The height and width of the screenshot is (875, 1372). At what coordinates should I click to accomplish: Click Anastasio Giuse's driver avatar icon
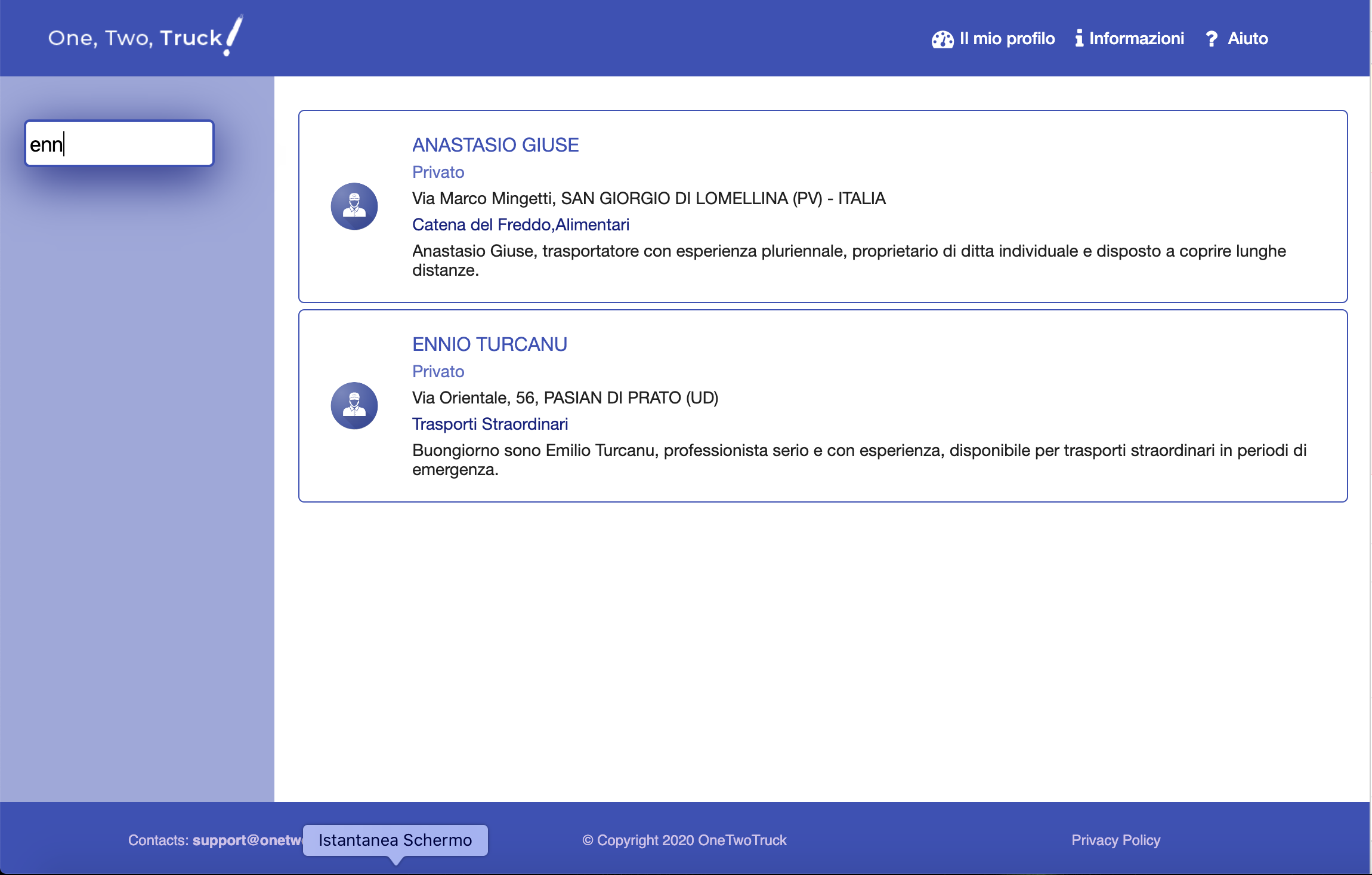(x=354, y=207)
